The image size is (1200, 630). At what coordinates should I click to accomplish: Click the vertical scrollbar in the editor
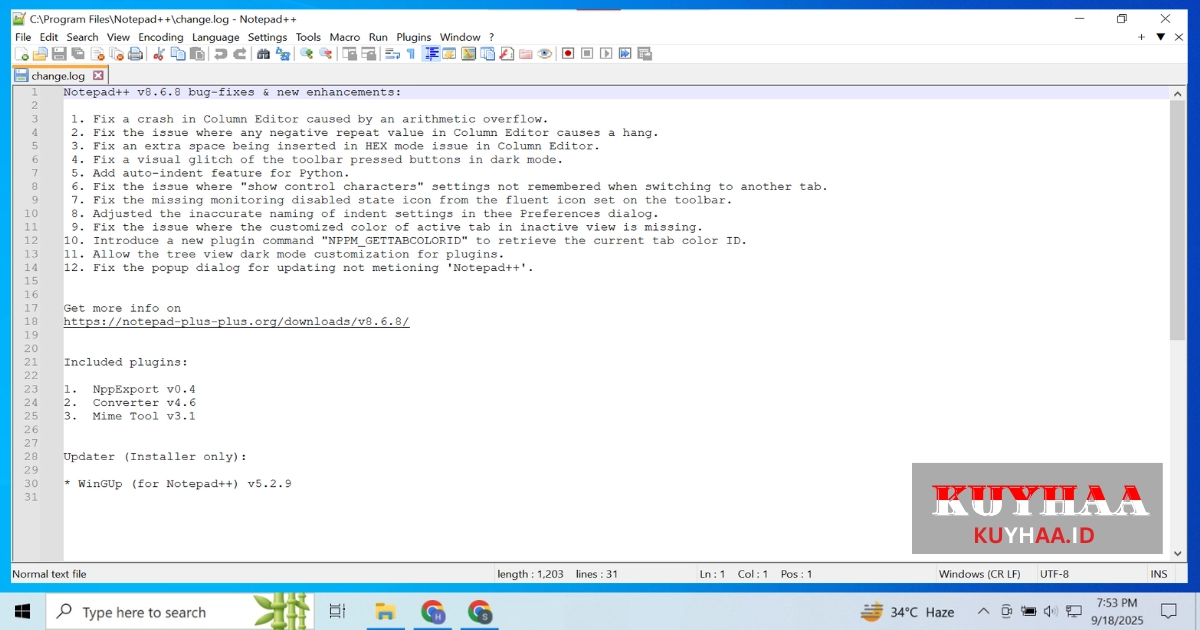tap(1177, 220)
